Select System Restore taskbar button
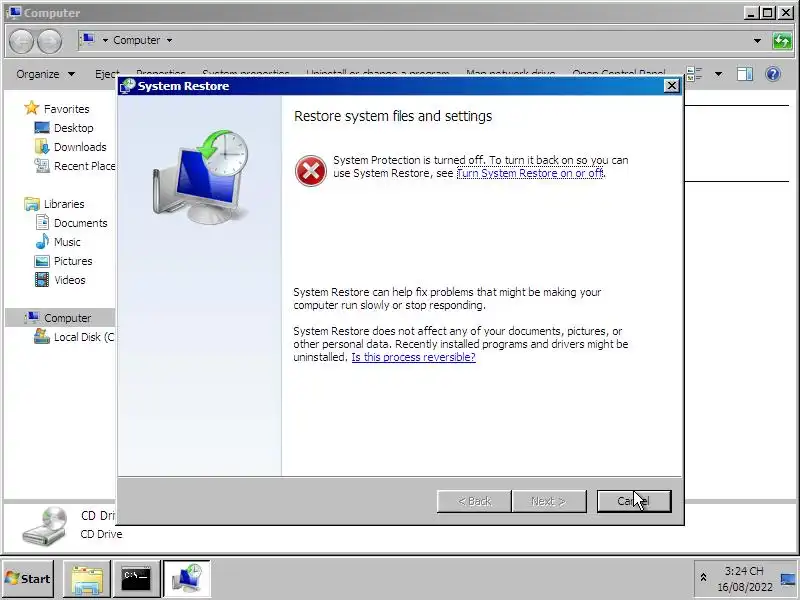Image resolution: width=800 pixels, height=600 pixels. point(186,579)
